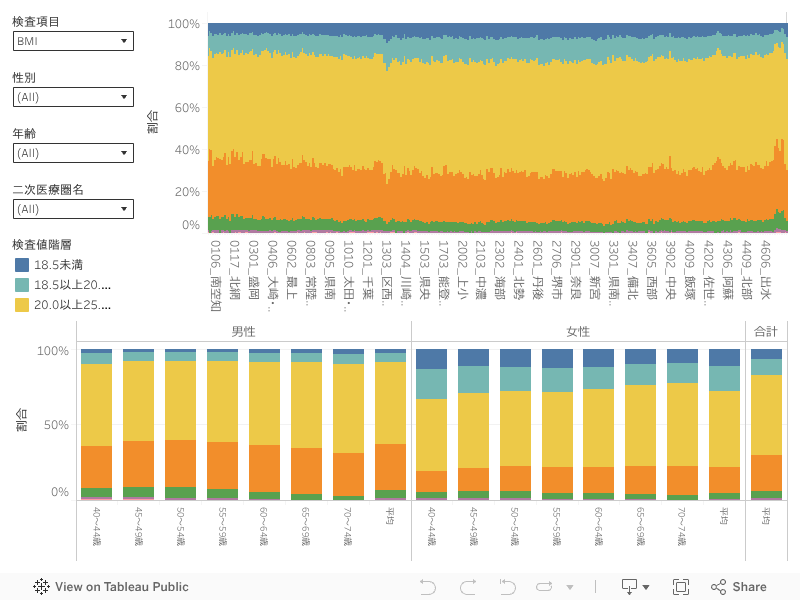Click the male 50~54歳 stacked bar
Viewport: 800px width, 600px height.
click(x=180, y=424)
